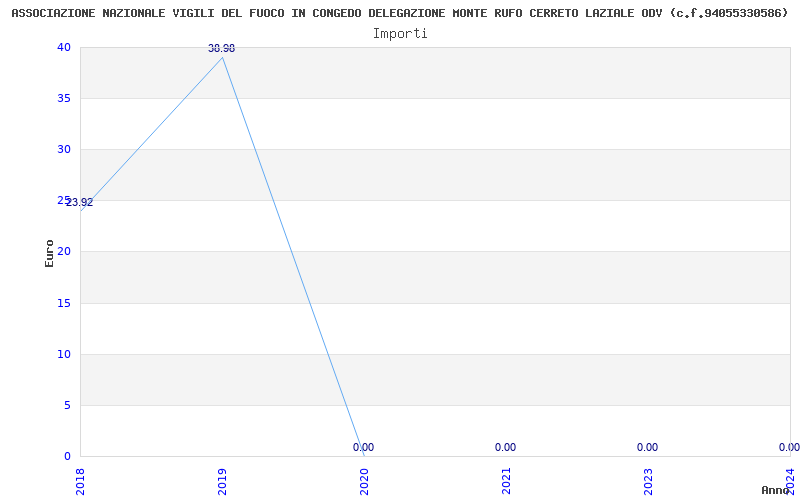Click the y-axis value 35

64,98
